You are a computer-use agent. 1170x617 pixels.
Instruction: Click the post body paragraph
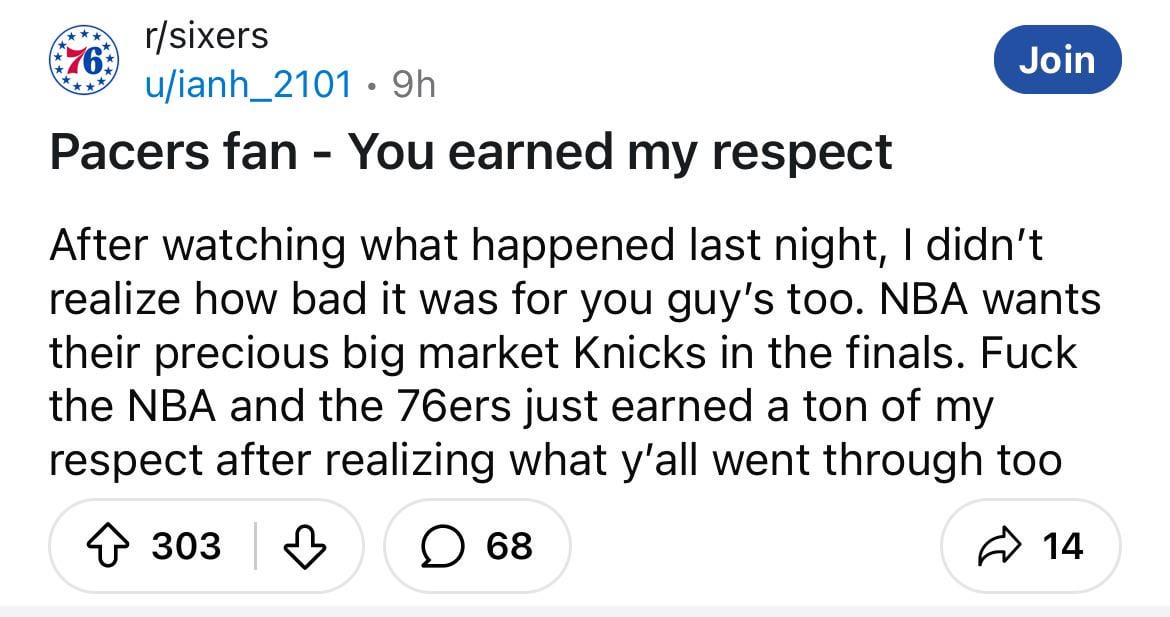tap(575, 352)
